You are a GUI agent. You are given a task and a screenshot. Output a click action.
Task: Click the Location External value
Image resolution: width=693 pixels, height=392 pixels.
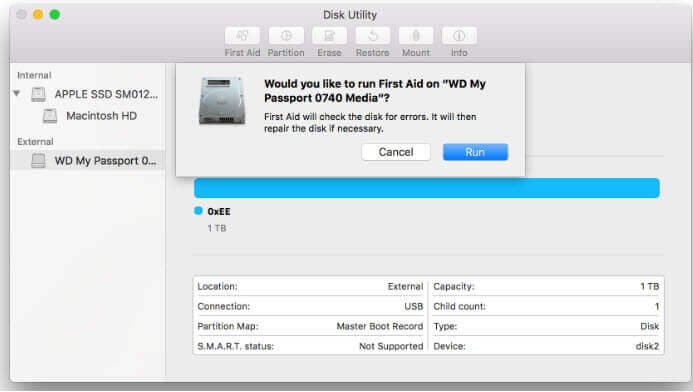click(405, 286)
